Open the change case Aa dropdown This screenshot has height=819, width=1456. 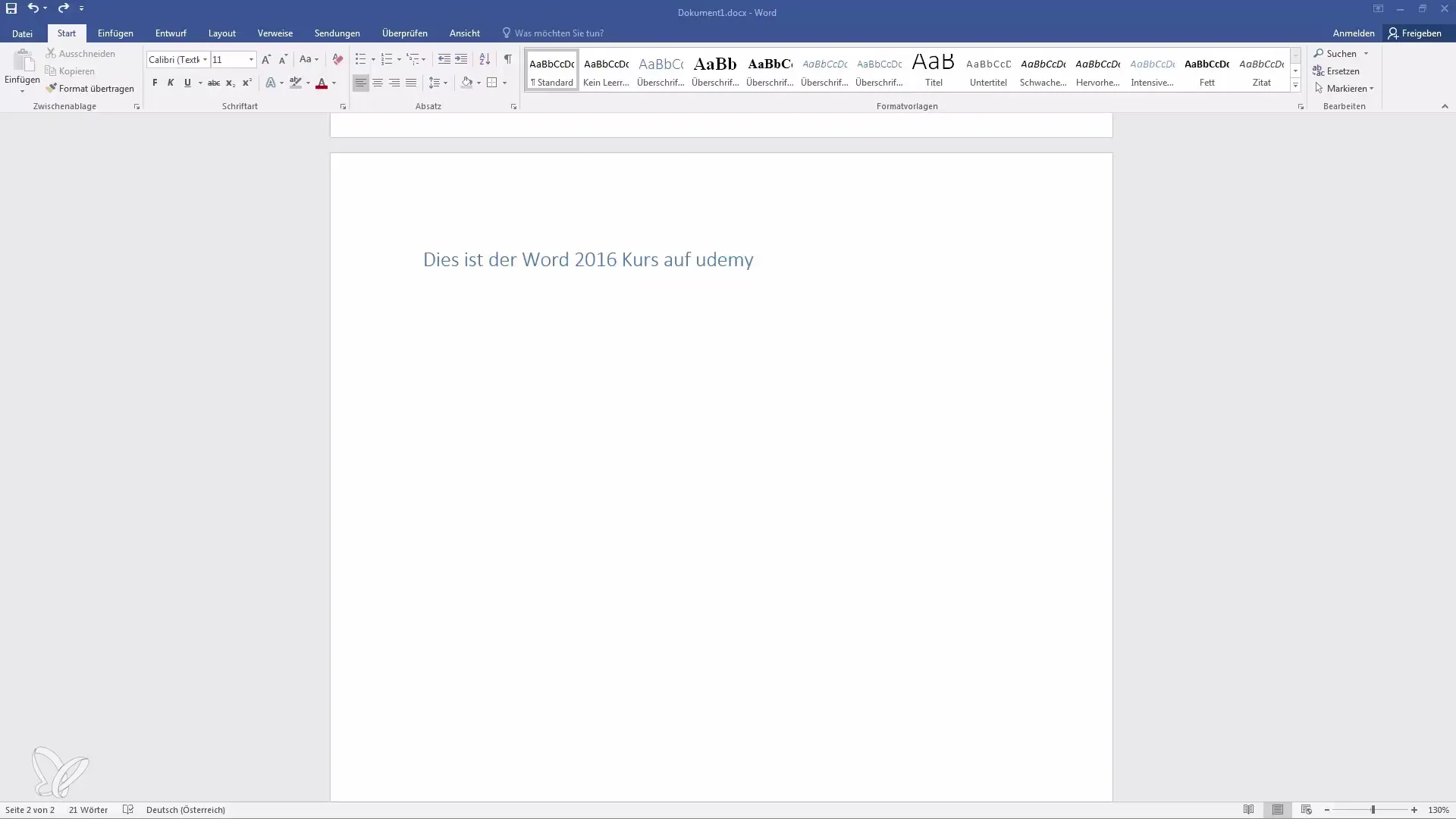pos(309,59)
